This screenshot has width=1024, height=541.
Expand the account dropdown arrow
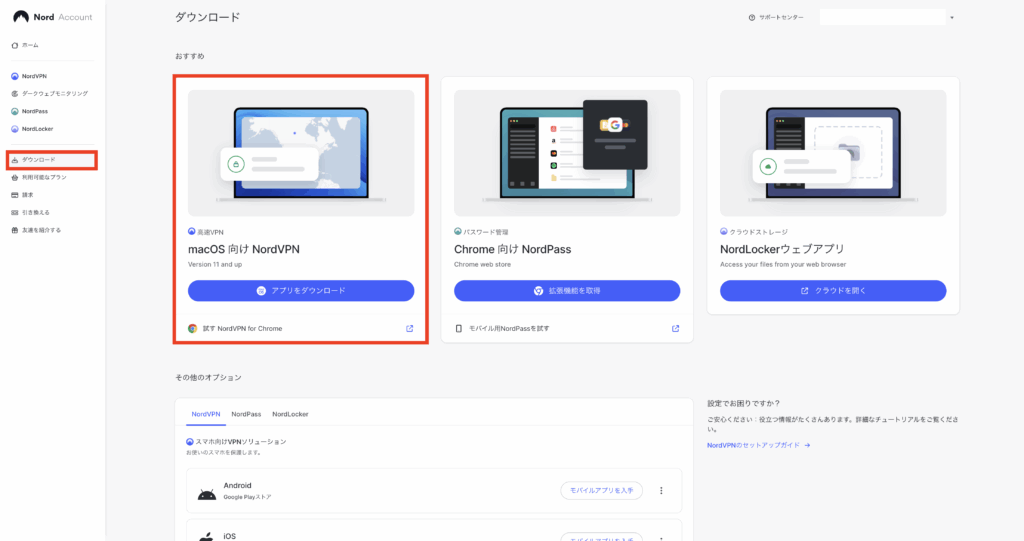coord(952,18)
